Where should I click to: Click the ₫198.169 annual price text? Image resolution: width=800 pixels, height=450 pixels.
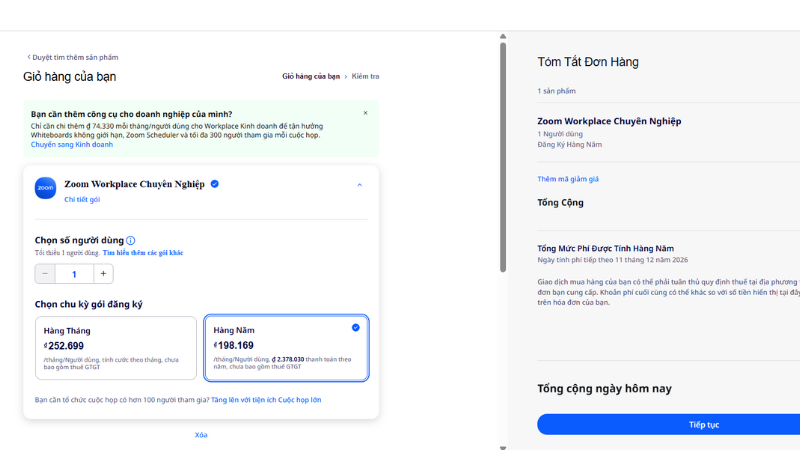(x=233, y=345)
